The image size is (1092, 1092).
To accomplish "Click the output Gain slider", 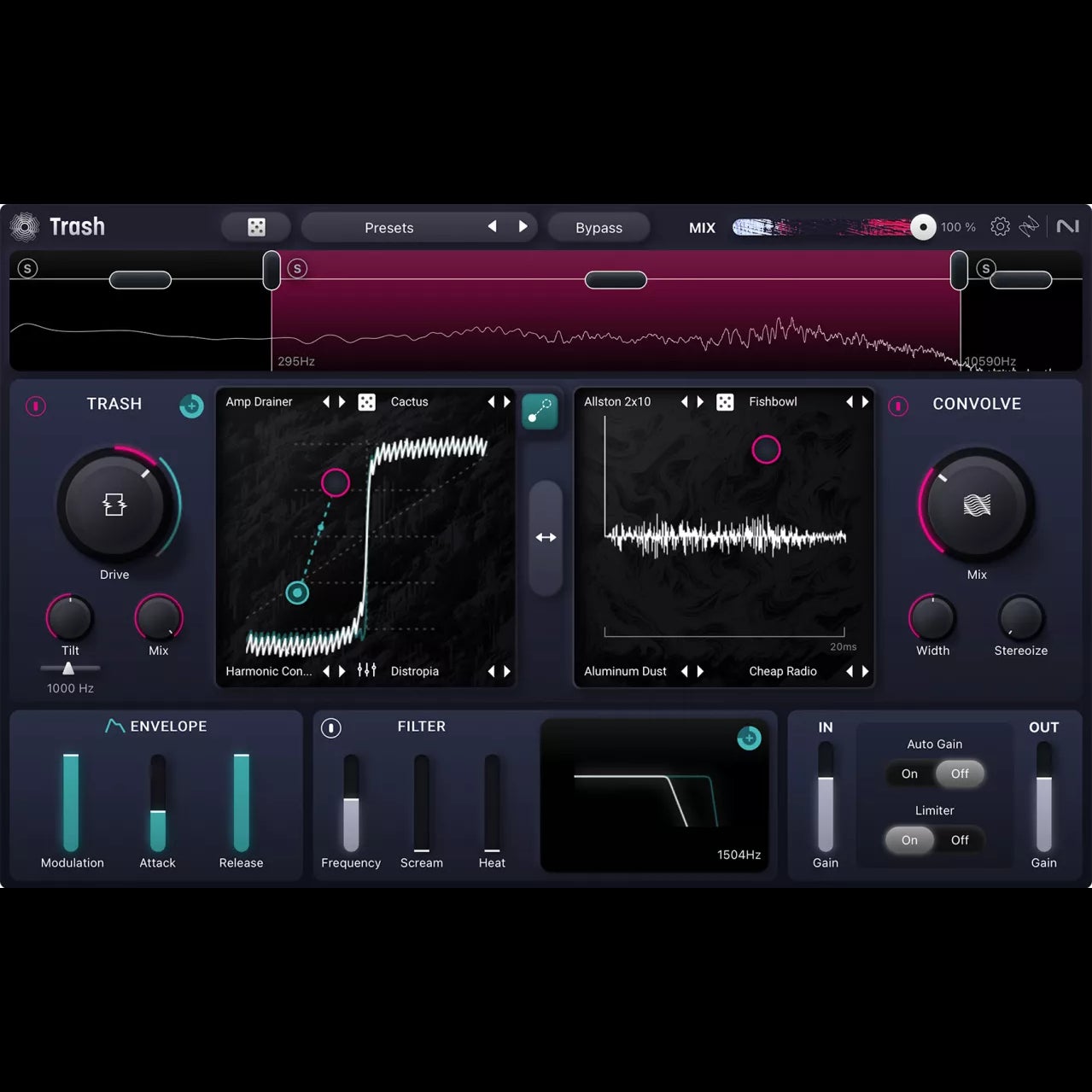I will [1044, 797].
